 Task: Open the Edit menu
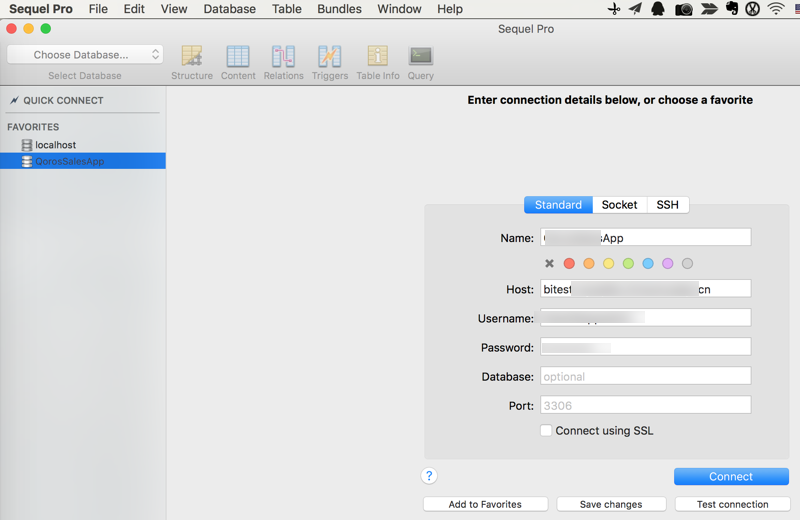tap(134, 9)
